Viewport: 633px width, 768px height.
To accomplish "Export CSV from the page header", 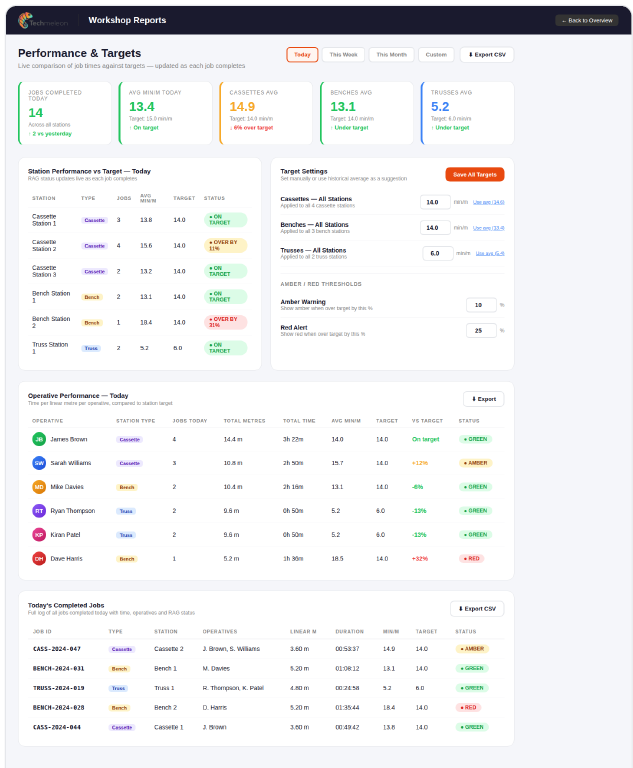I will click(x=487, y=55).
